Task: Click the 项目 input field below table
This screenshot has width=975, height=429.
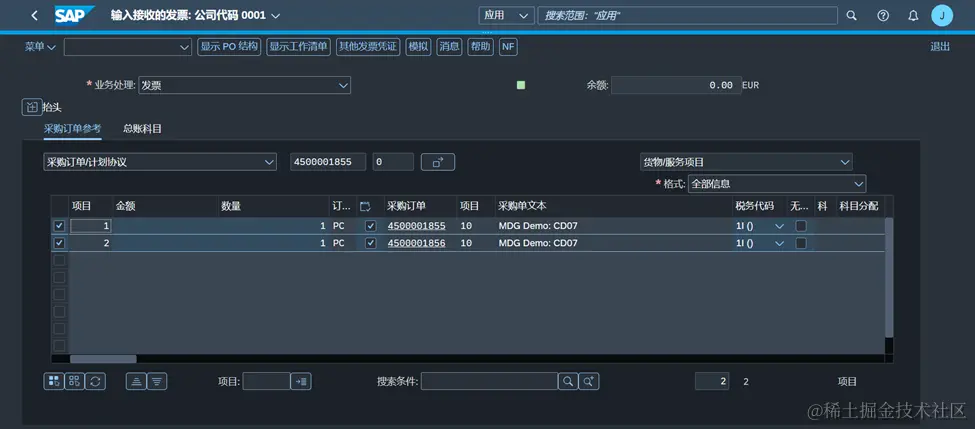Action: click(x=266, y=381)
